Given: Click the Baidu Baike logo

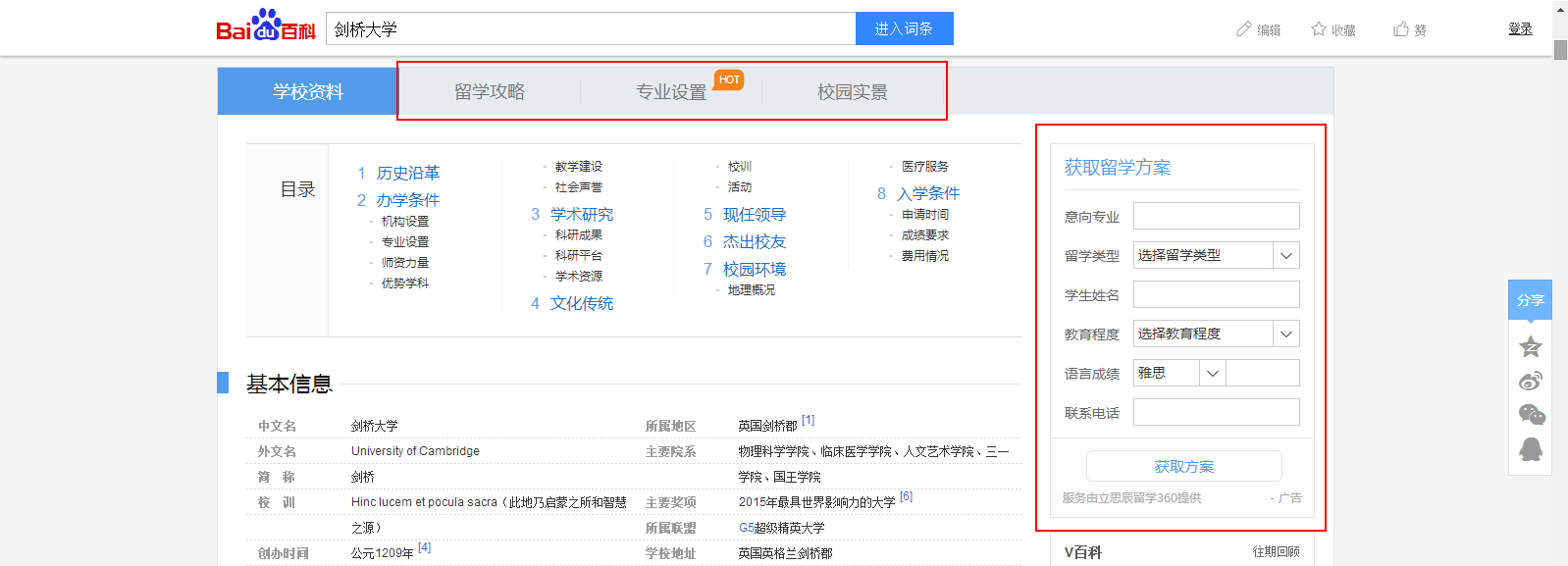Looking at the screenshot, I should pyautogui.click(x=266, y=26).
